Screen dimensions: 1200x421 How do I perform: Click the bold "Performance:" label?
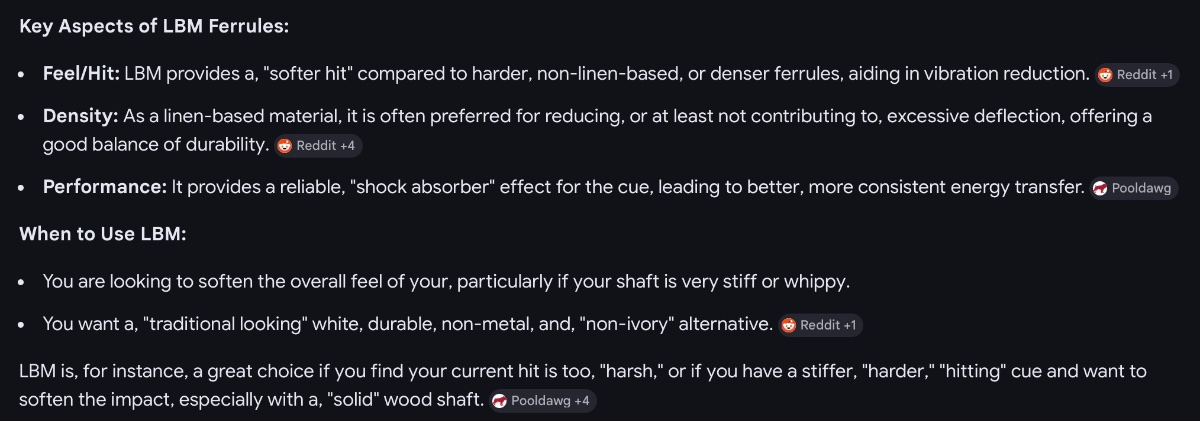(x=104, y=187)
